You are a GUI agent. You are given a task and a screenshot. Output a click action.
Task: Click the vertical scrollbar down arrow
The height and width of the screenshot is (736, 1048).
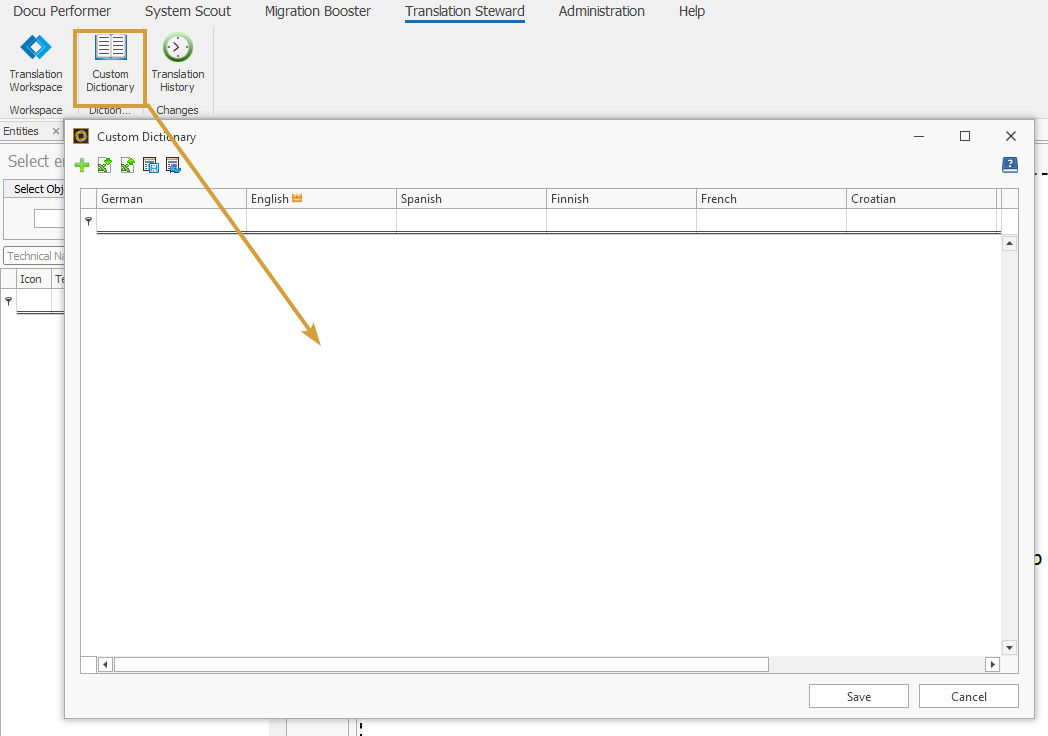coord(1009,647)
